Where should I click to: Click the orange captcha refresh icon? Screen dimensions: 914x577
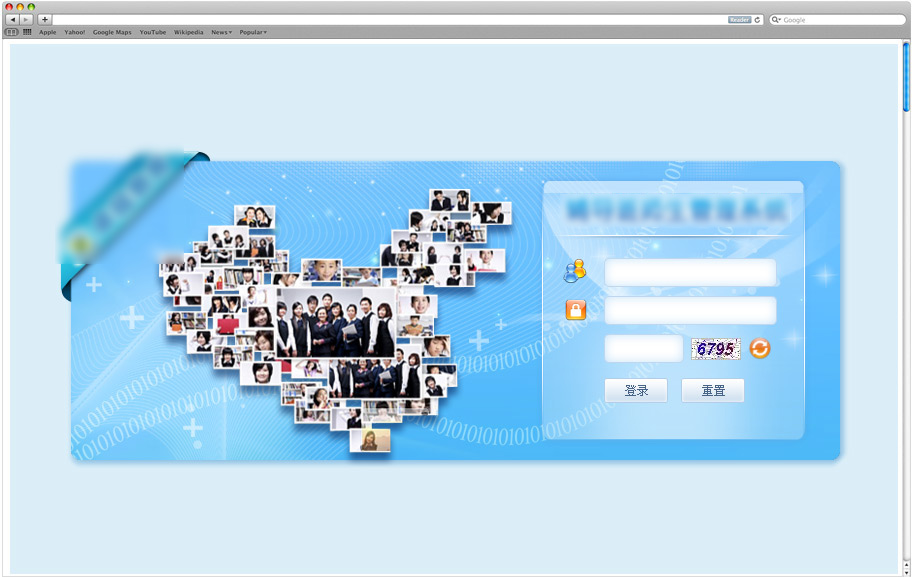pos(760,348)
